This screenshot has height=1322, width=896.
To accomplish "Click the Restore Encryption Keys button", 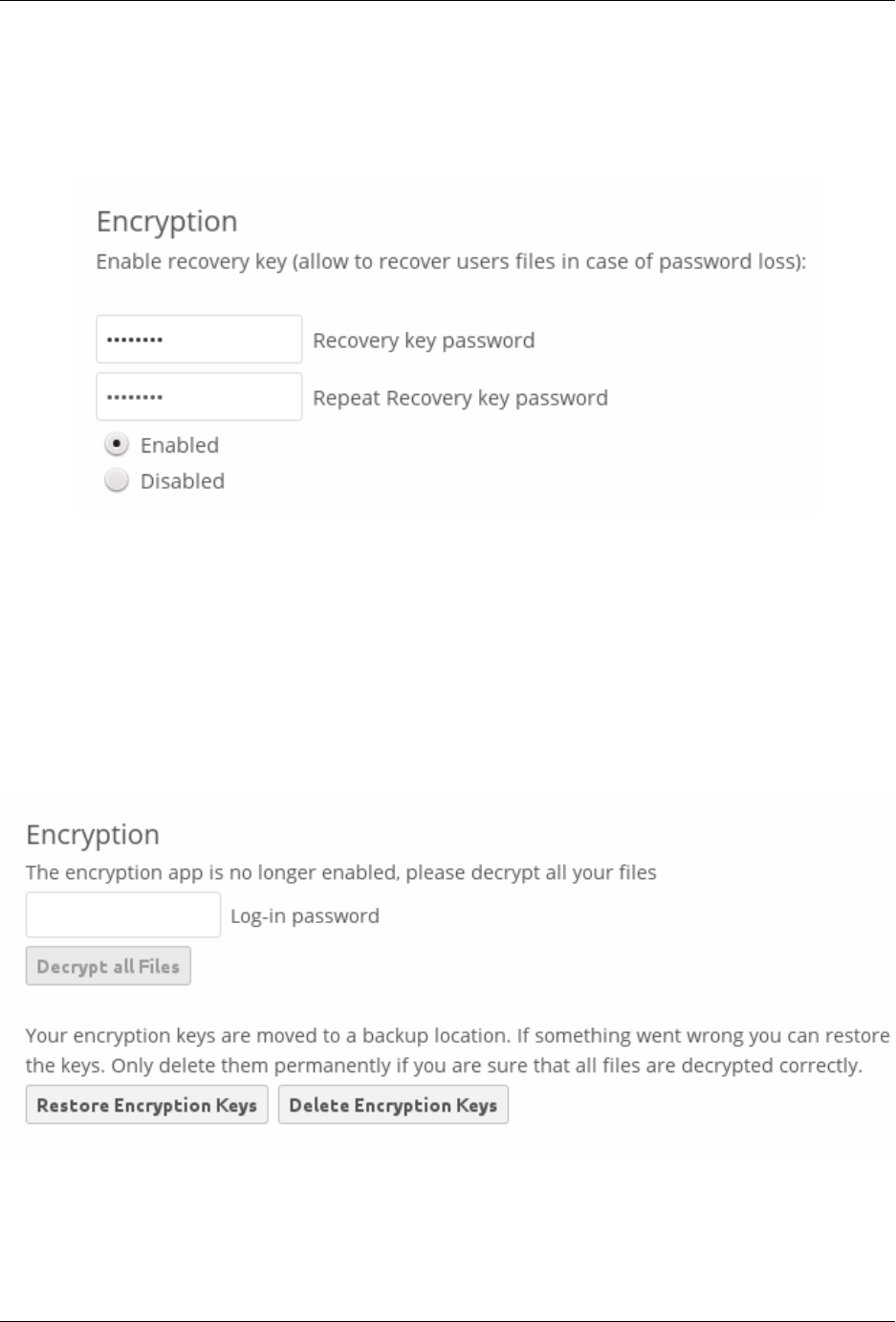I will point(146,1105).
